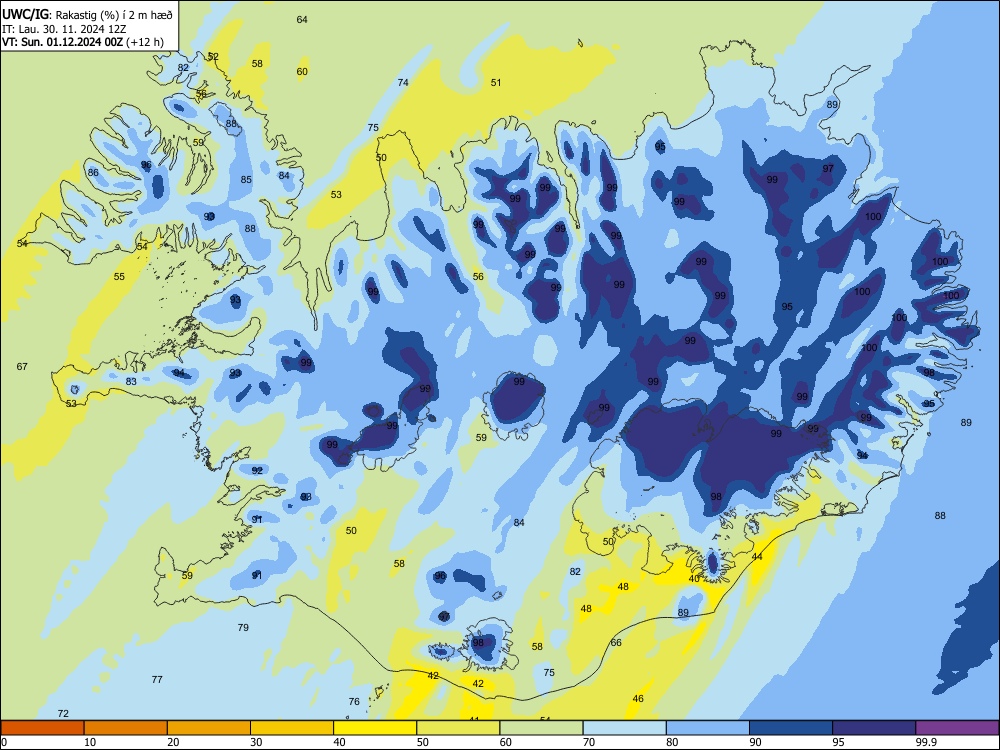Click the dark orange 0–10 legend swatch
The image size is (1000, 750).
tap(43, 728)
